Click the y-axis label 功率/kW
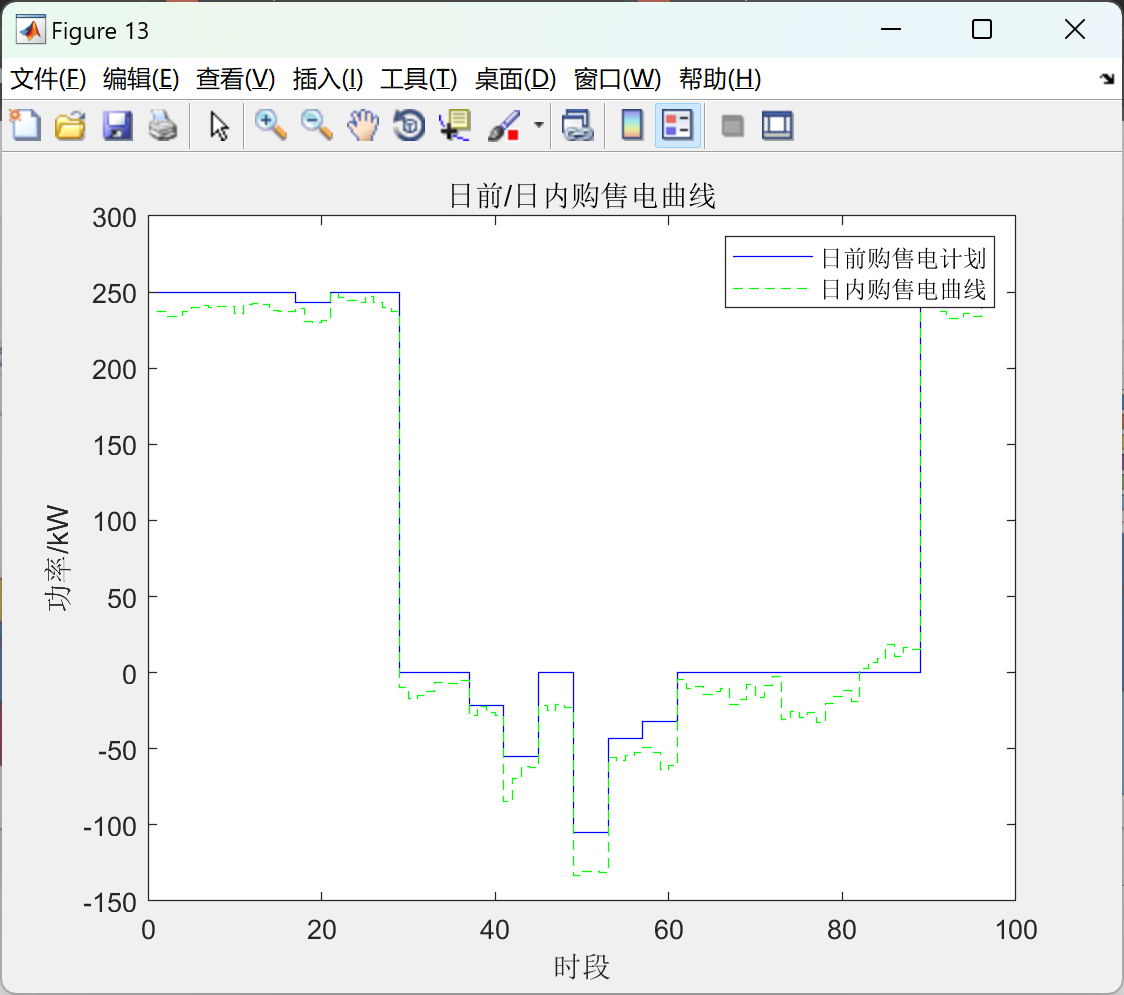The height and width of the screenshot is (995, 1124). [57, 558]
